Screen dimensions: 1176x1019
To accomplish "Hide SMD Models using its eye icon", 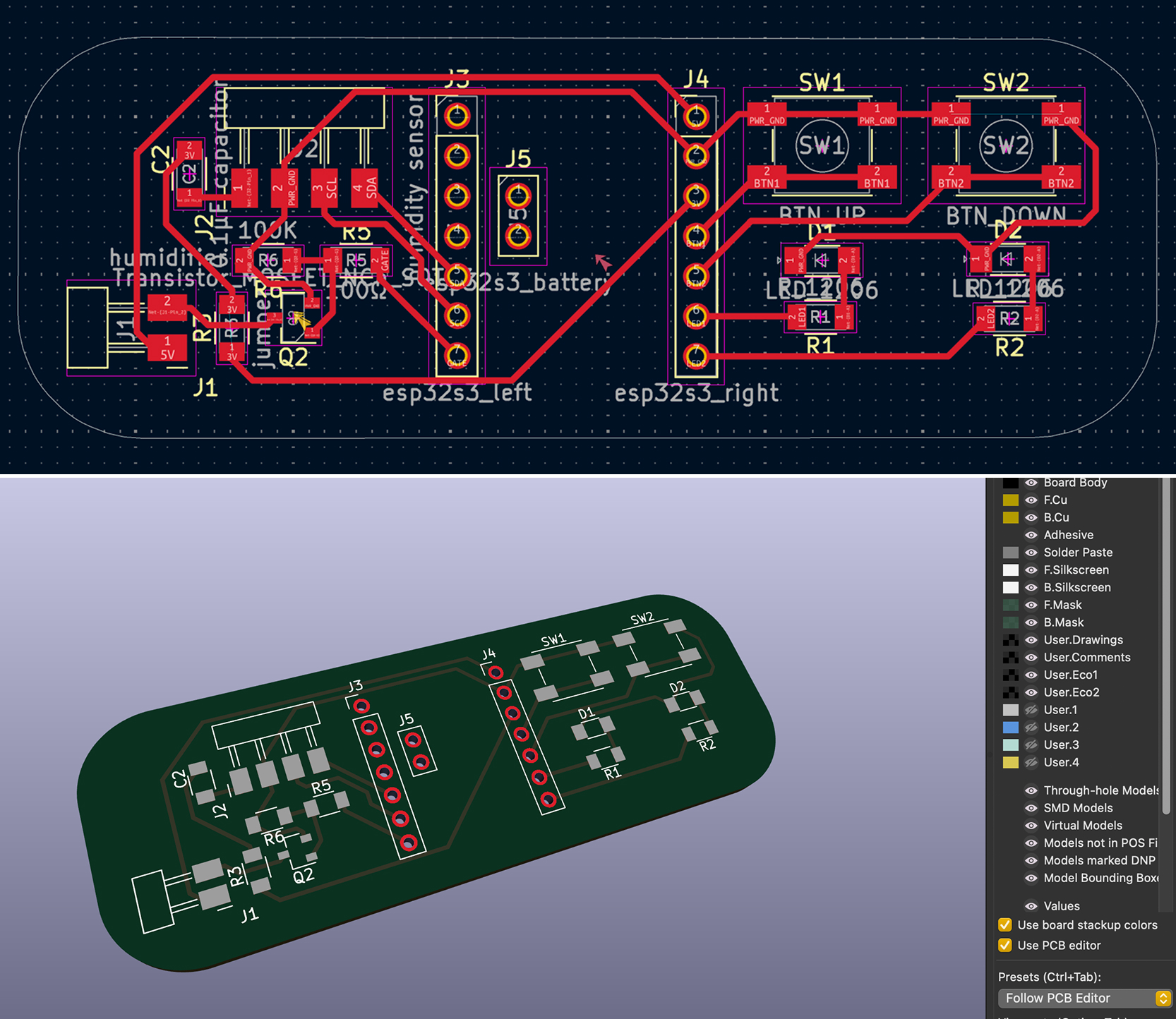I will click(x=1031, y=808).
